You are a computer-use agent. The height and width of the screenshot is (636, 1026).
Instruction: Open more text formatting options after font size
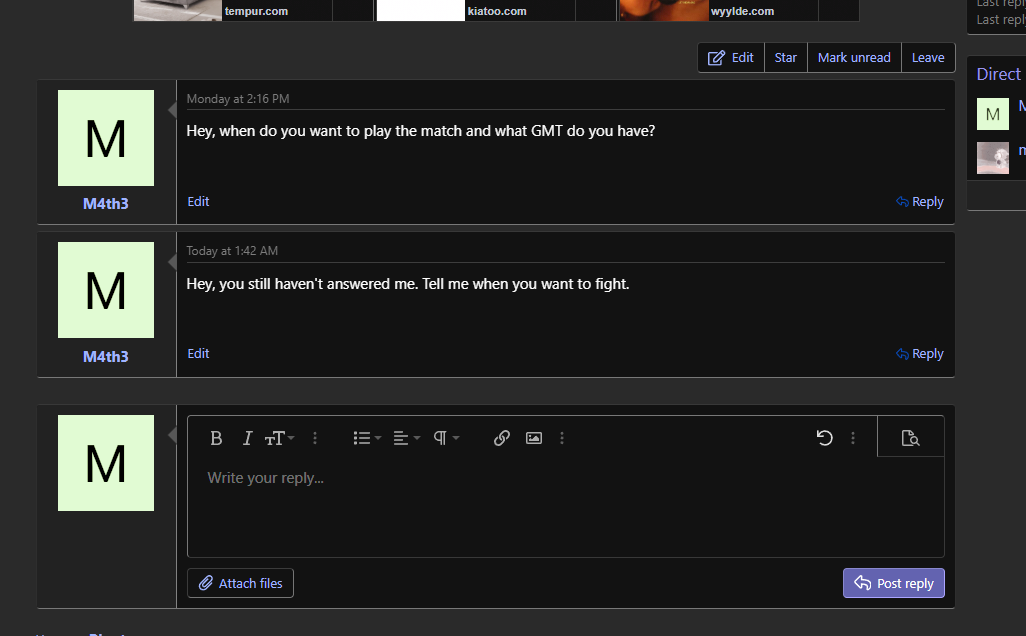pos(315,438)
